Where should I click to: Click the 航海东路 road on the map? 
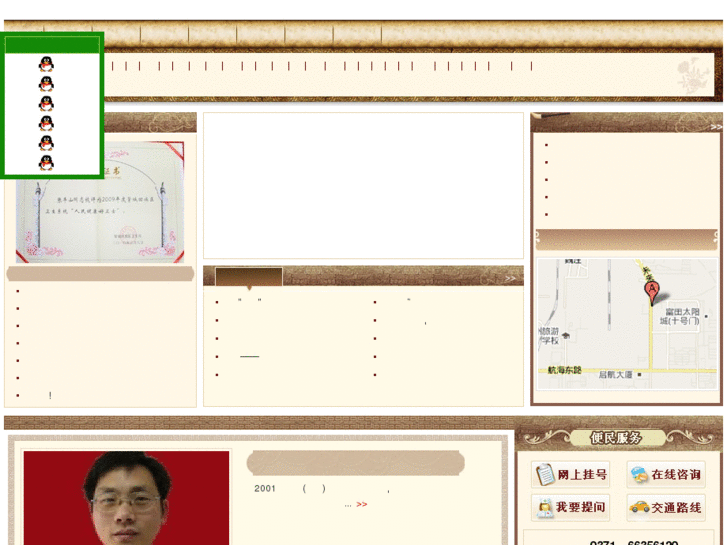(x=564, y=370)
